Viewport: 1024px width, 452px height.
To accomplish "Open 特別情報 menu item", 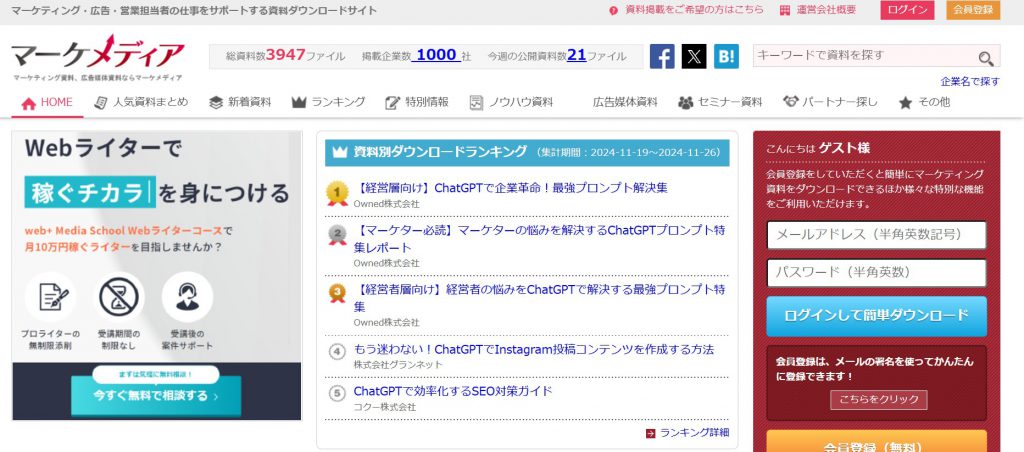I will [x=417, y=103].
